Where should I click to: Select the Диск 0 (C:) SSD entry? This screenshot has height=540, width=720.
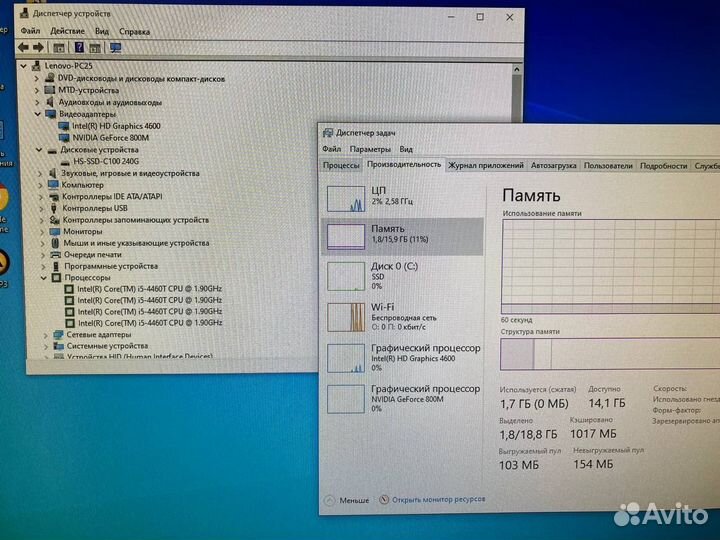(x=402, y=276)
